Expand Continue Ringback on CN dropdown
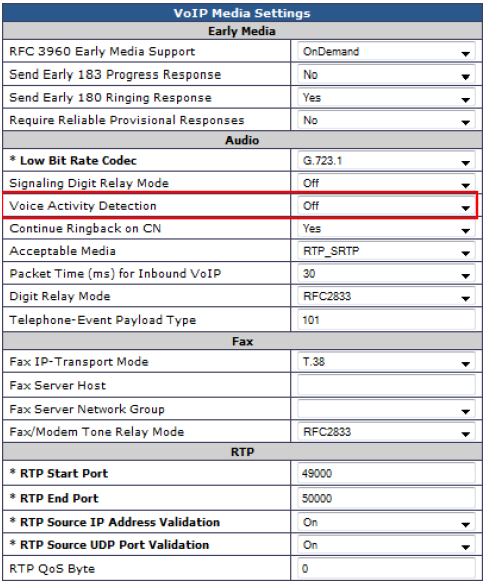The height and width of the screenshot is (583, 485). (386, 228)
